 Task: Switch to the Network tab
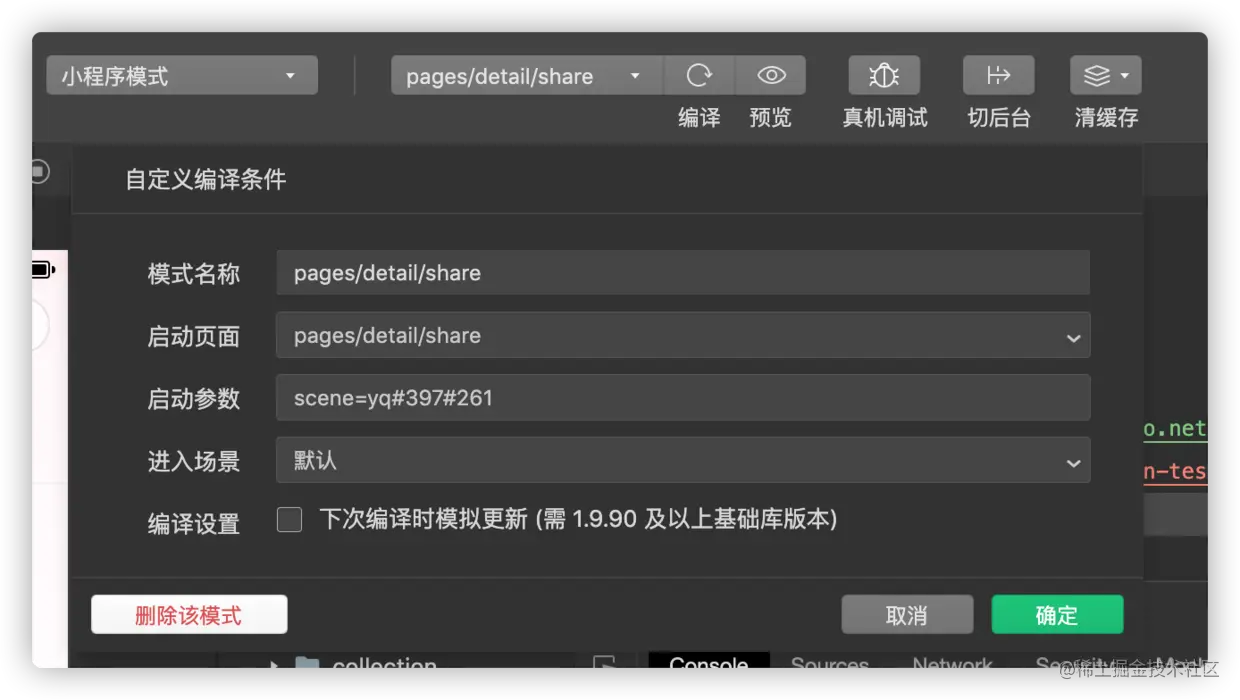953,662
